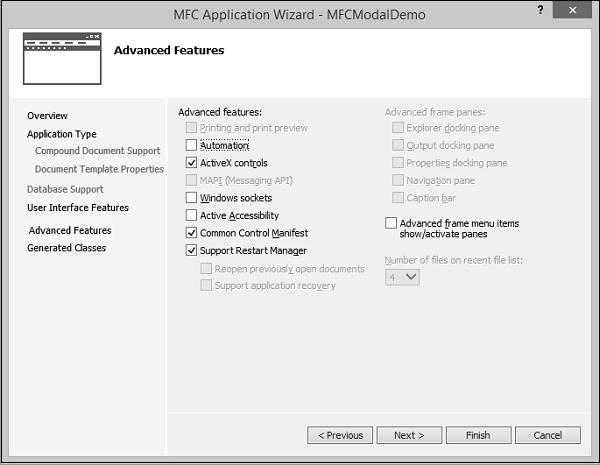Check Advanced frame menu items show/activate panes
The width and height of the screenshot is (600, 465).
391,223
